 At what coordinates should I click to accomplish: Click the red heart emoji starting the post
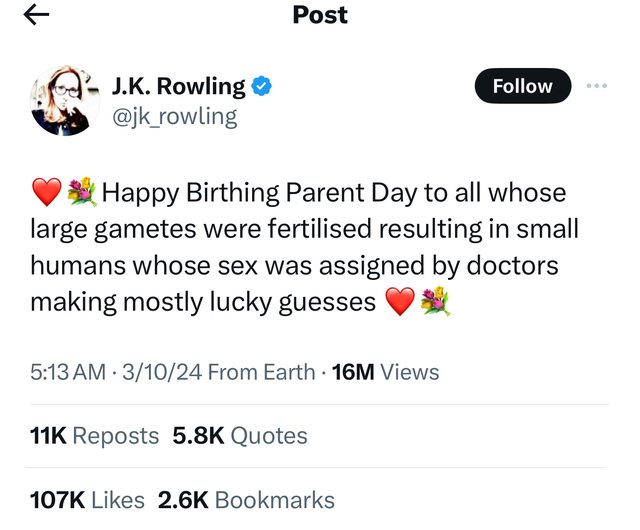point(46,191)
